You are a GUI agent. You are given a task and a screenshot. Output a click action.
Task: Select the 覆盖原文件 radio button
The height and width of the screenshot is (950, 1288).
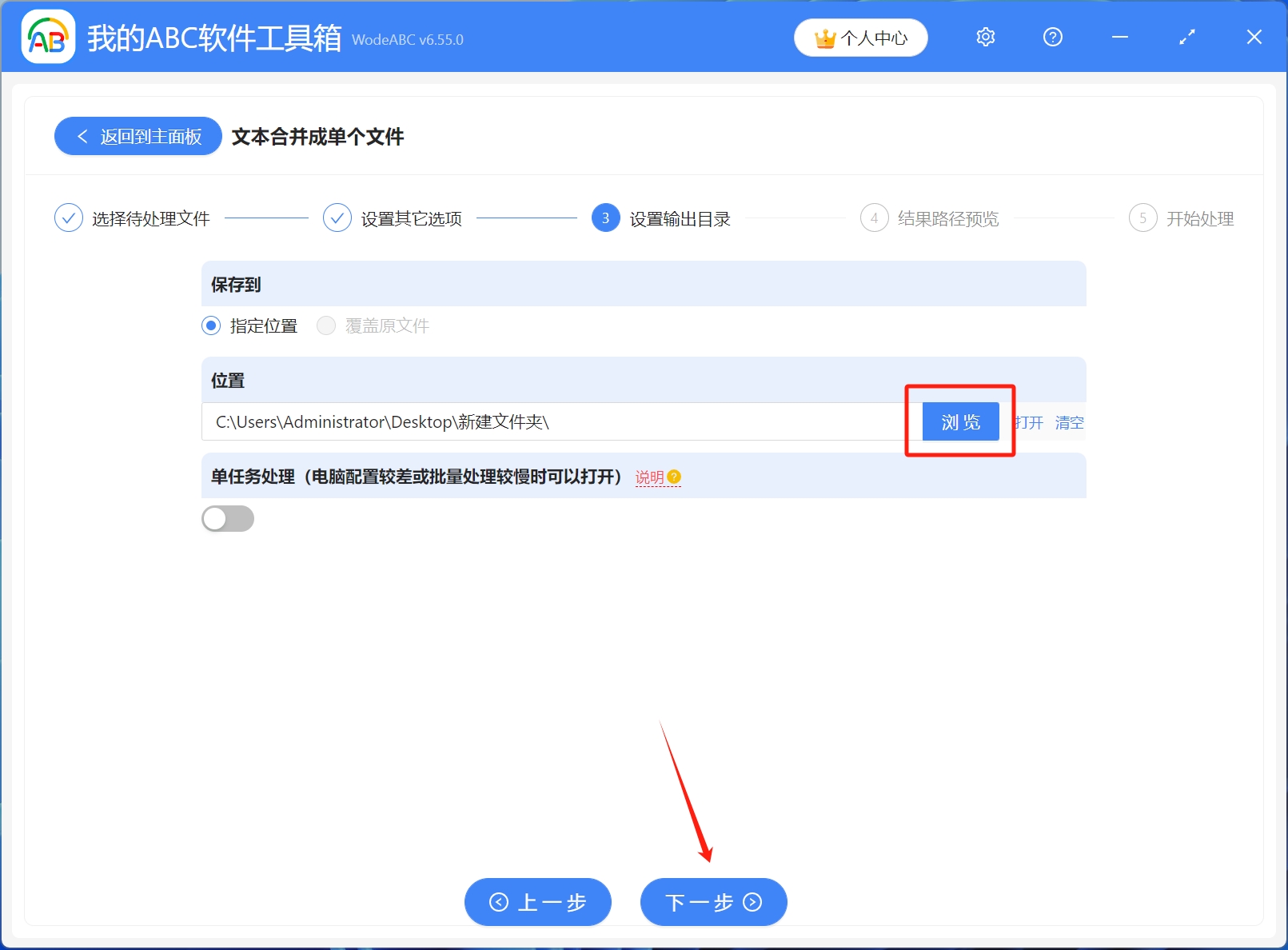pyautogui.click(x=326, y=325)
